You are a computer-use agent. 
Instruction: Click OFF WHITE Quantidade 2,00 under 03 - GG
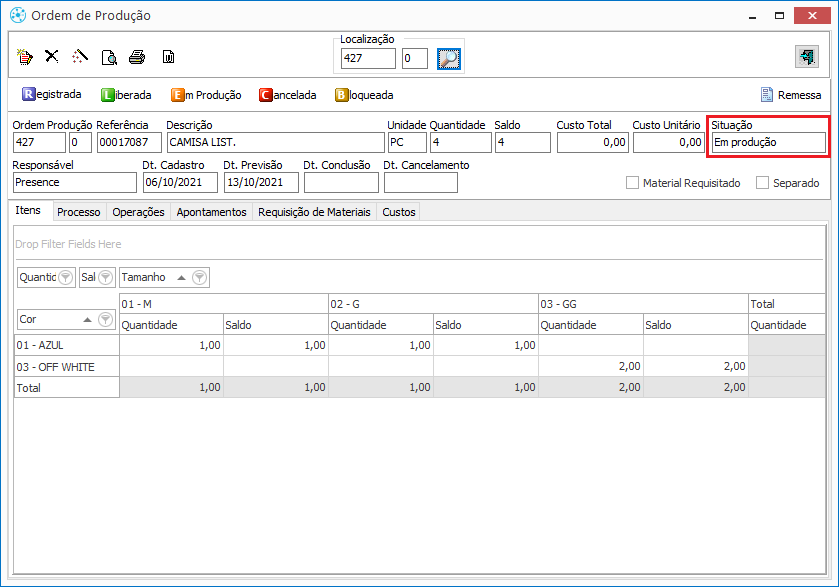point(591,367)
